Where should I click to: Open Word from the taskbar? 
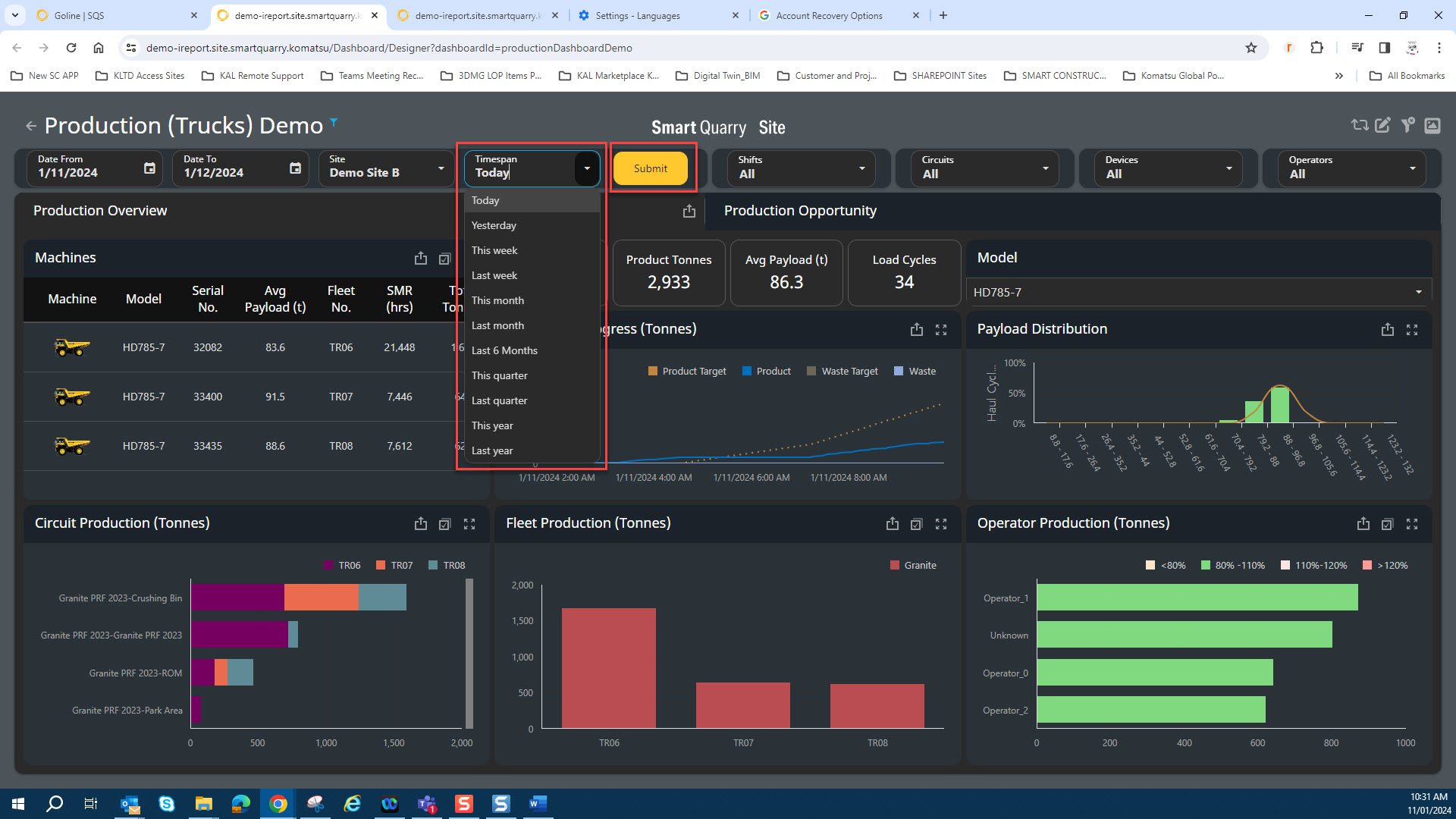pyautogui.click(x=538, y=804)
